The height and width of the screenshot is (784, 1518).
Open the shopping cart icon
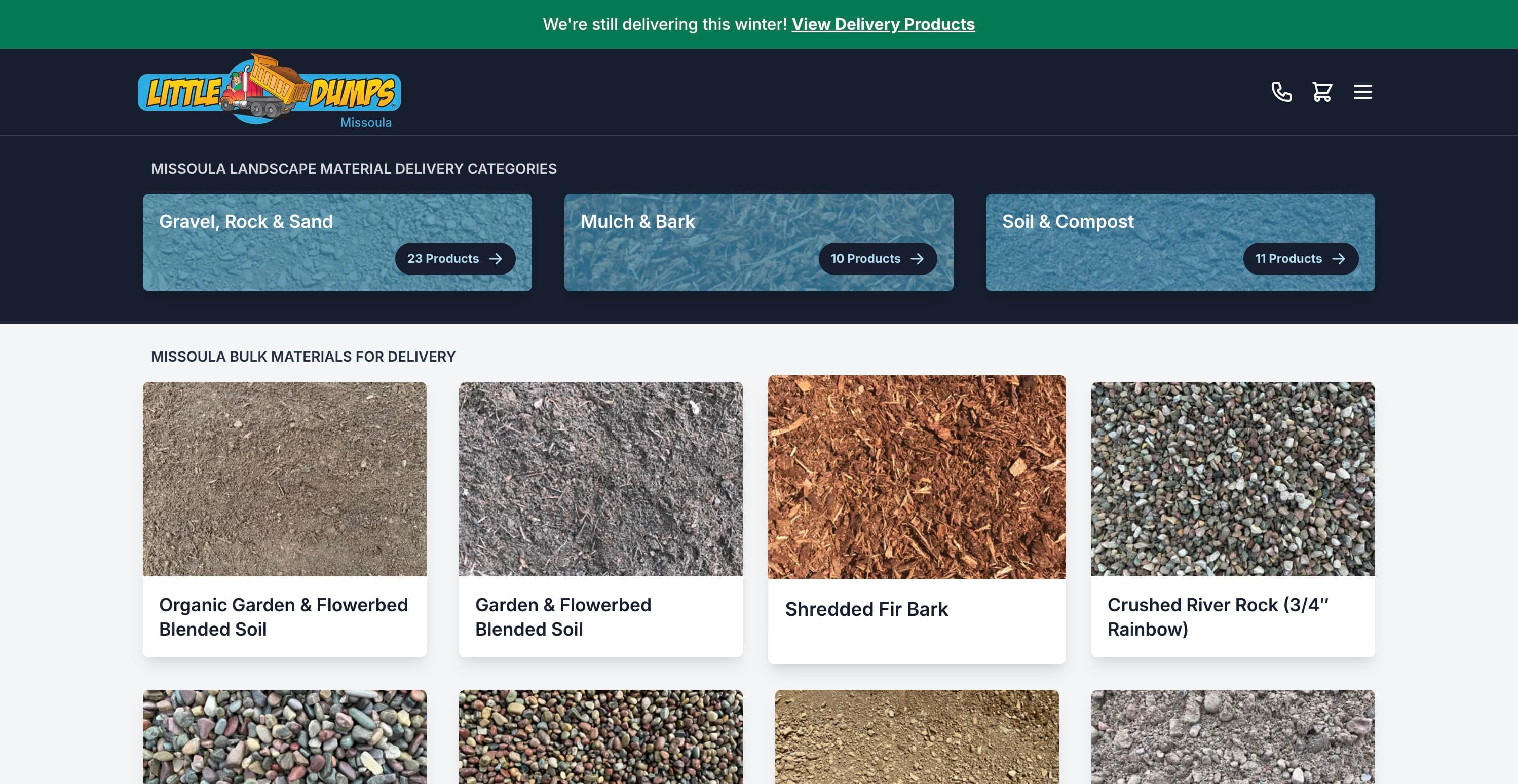click(x=1322, y=92)
